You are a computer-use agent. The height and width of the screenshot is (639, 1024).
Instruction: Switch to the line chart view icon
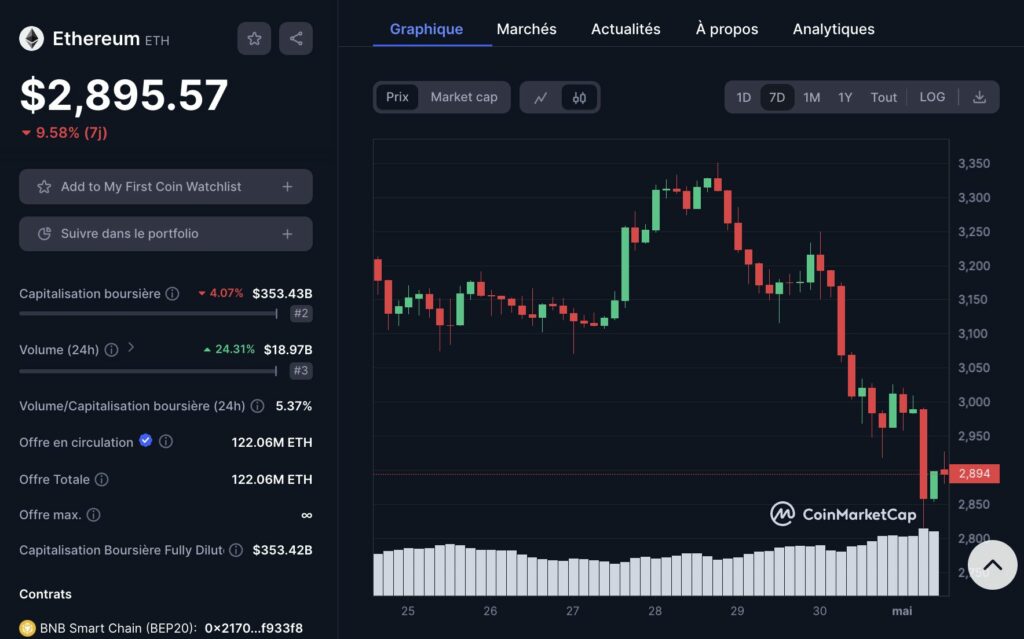[541, 97]
